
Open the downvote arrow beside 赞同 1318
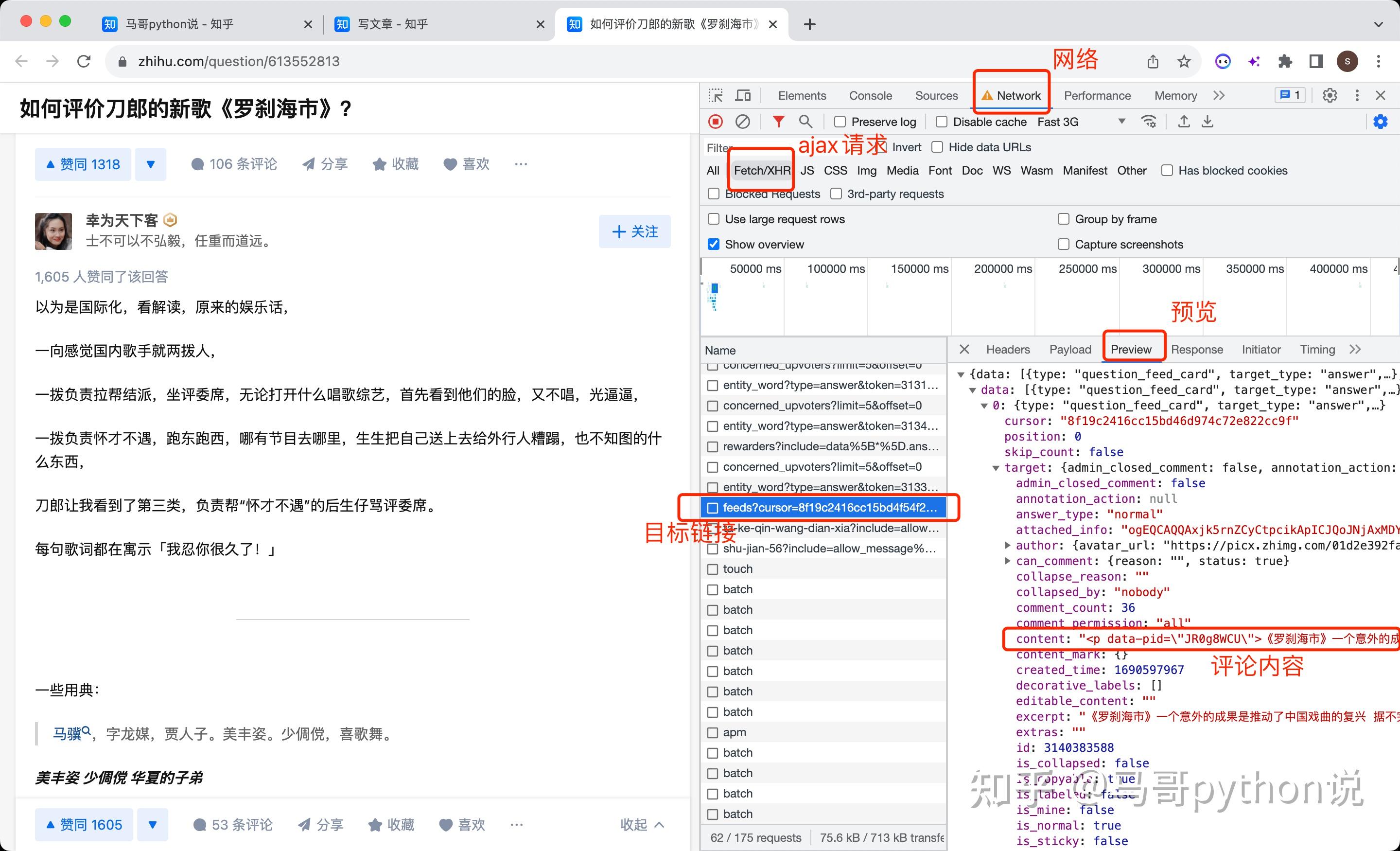[x=151, y=164]
